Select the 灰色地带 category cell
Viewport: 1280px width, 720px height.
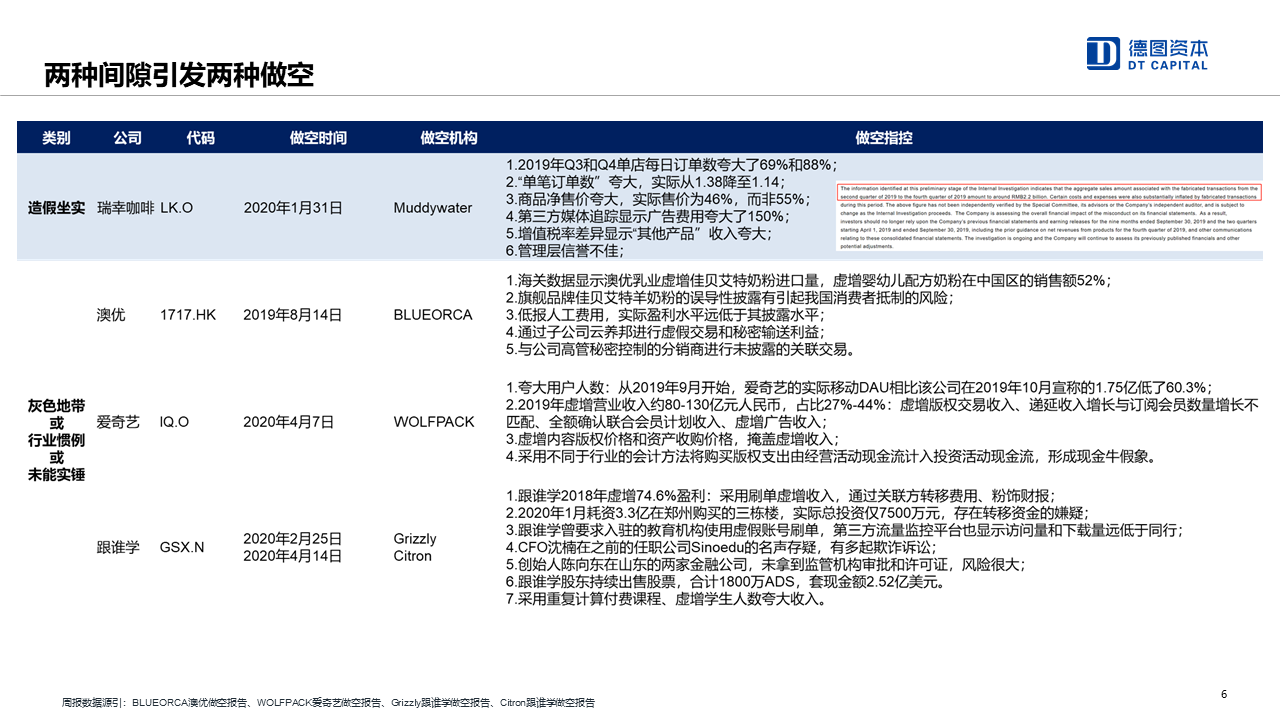click(x=56, y=440)
